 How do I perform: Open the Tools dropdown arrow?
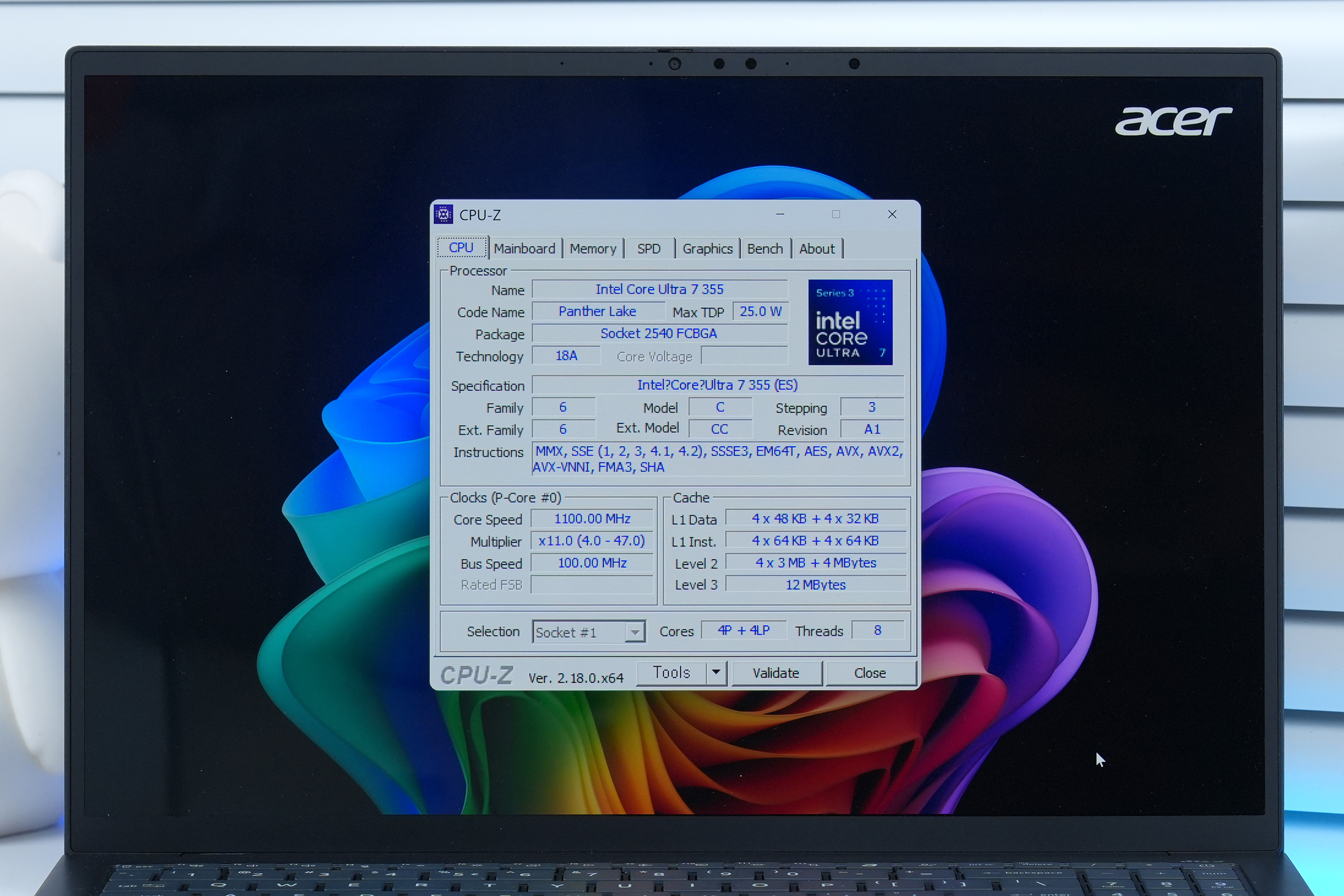coord(716,672)
